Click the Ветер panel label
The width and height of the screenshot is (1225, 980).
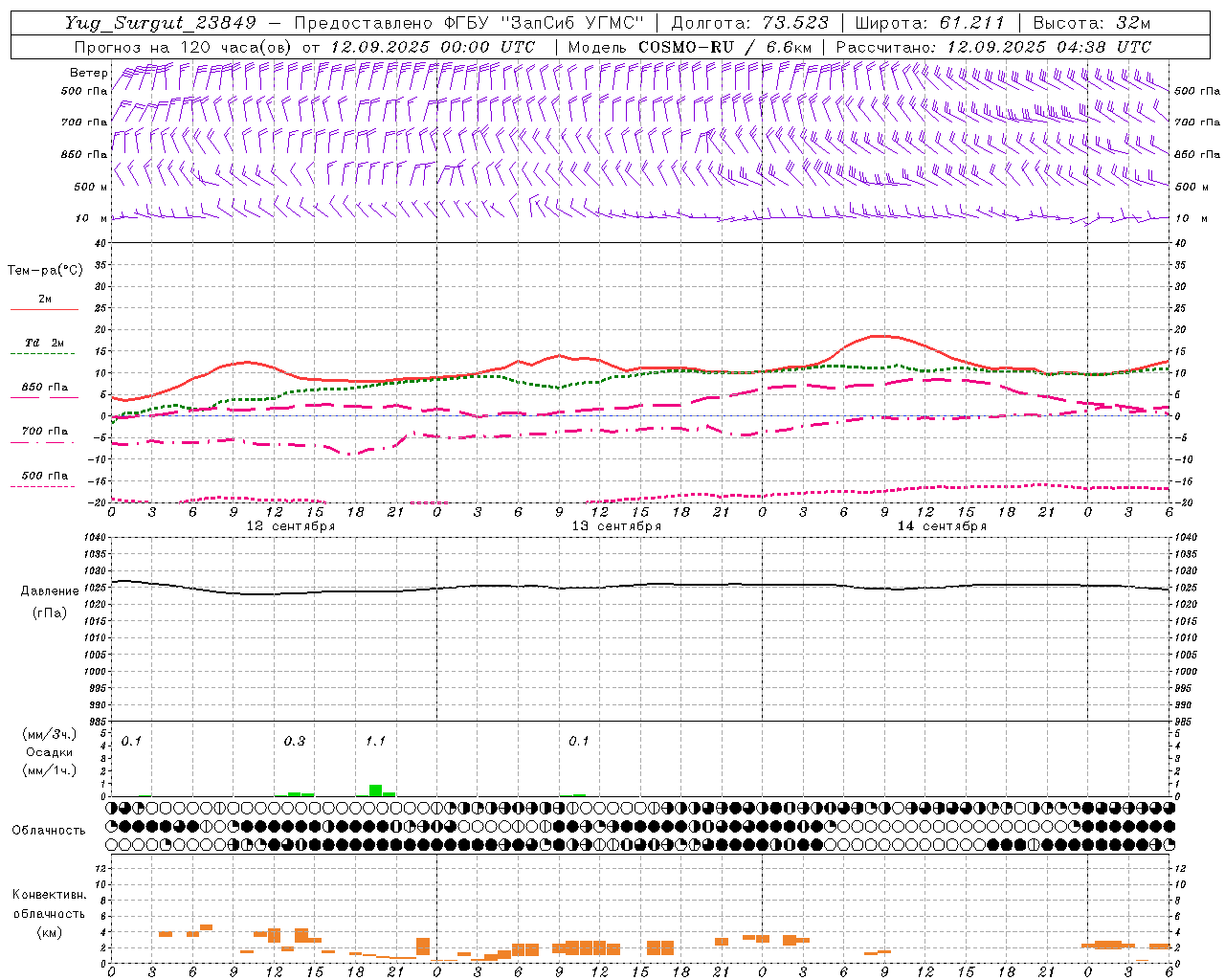[x=88, y=73]
